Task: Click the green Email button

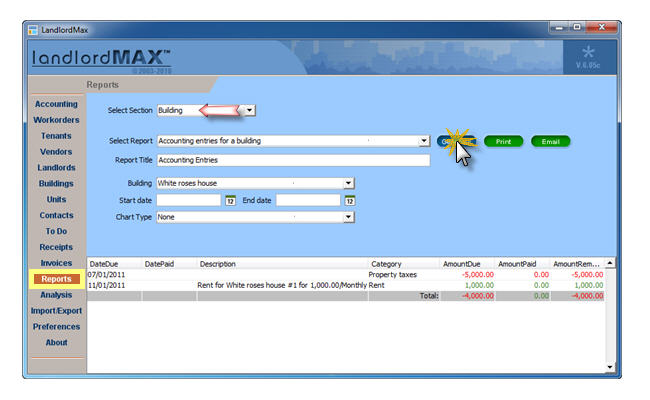Action: (x=551, y=141)
